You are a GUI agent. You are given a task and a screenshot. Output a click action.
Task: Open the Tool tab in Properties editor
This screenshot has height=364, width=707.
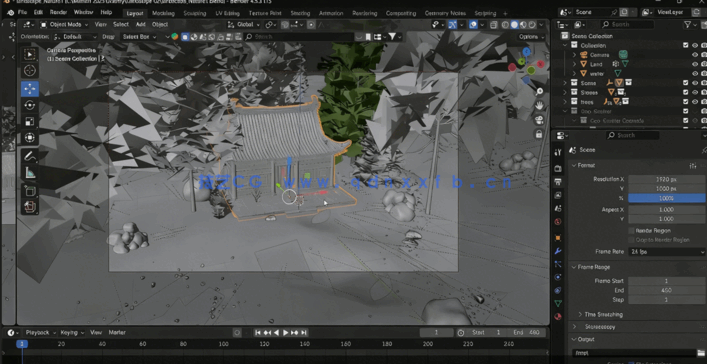(558, 152)
